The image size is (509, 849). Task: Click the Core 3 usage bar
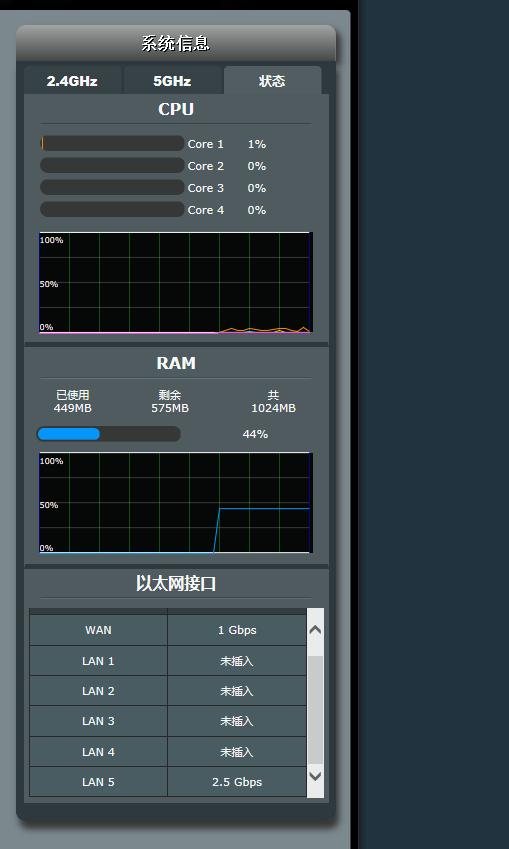click(x=112, y=187)
